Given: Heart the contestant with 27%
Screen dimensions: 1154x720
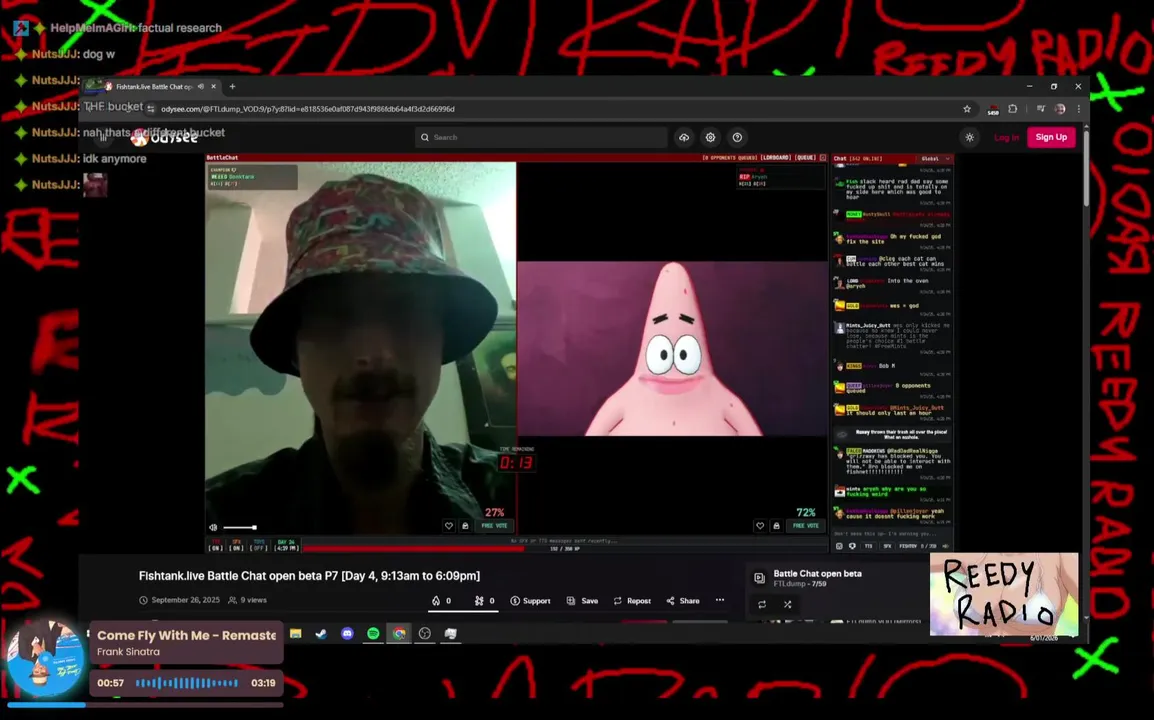Looking at the screenshot, I should [449, 526].
